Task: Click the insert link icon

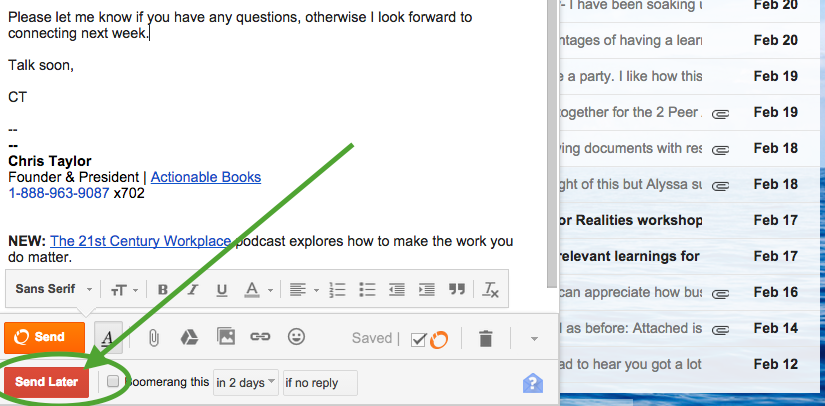Action: click(260, 338)
